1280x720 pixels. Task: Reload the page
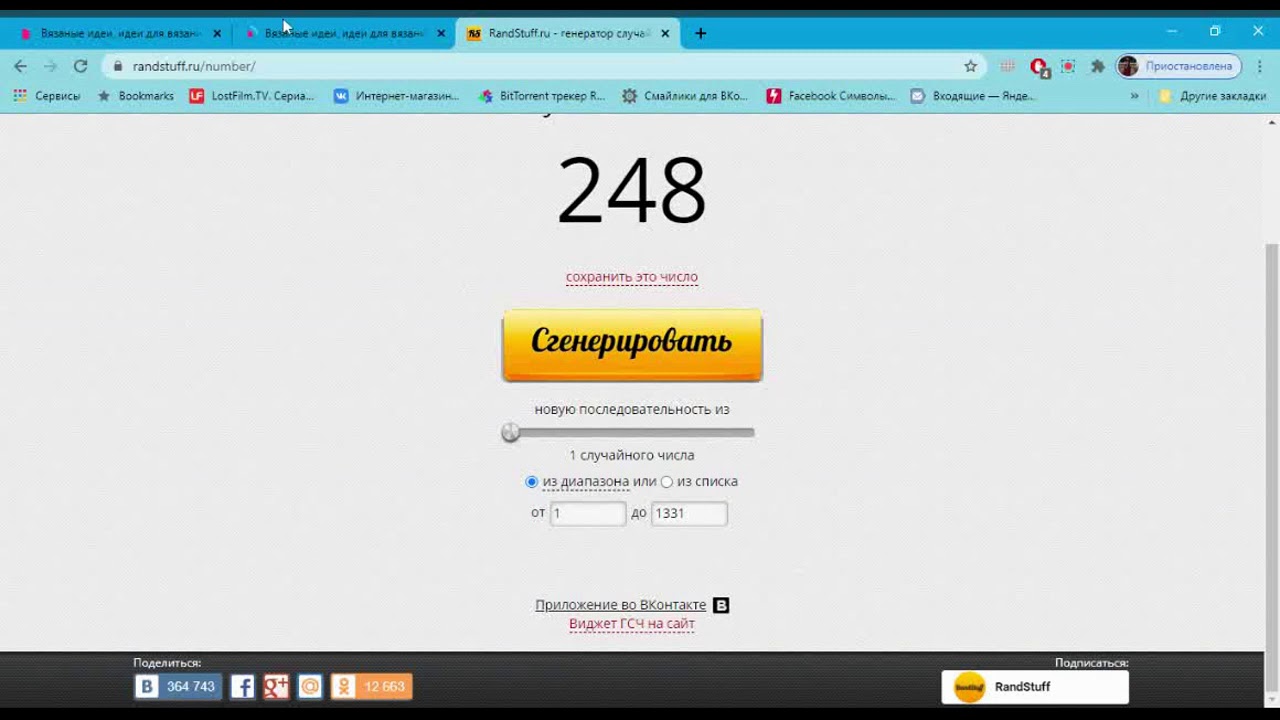80,66
